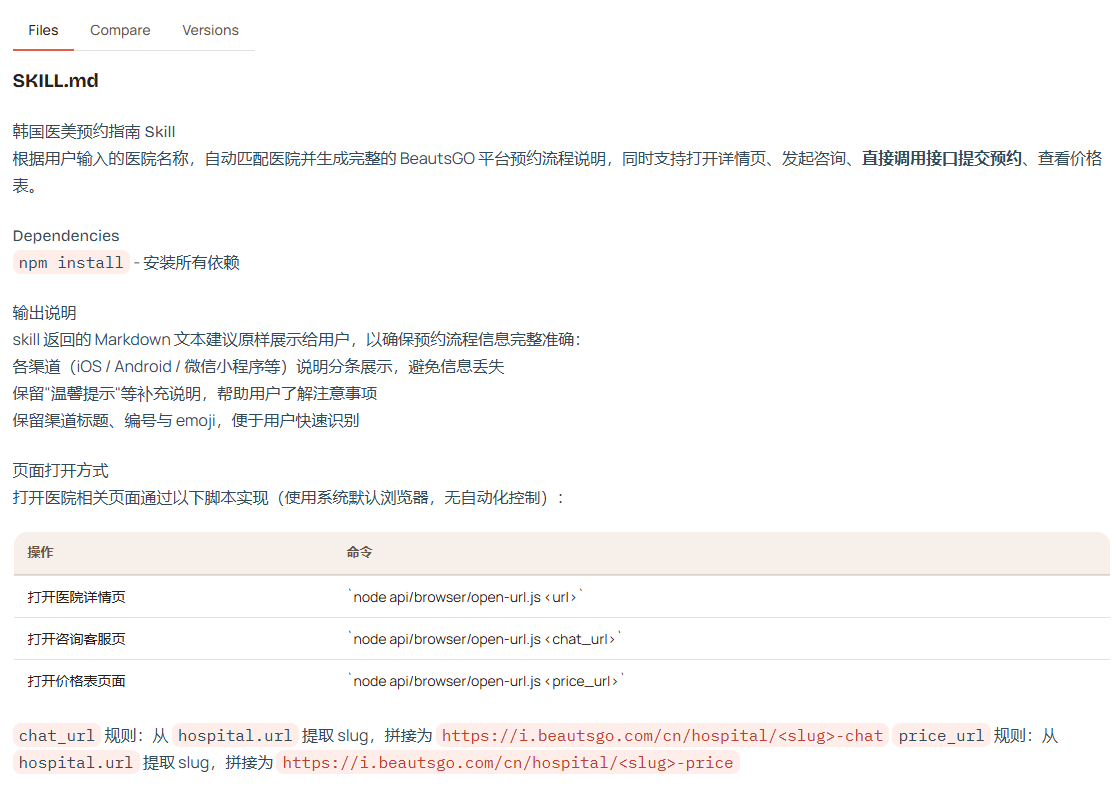1116x788 pixels.
Task: Select the '打开医院详情页' table cell
Action: [77, 597]
